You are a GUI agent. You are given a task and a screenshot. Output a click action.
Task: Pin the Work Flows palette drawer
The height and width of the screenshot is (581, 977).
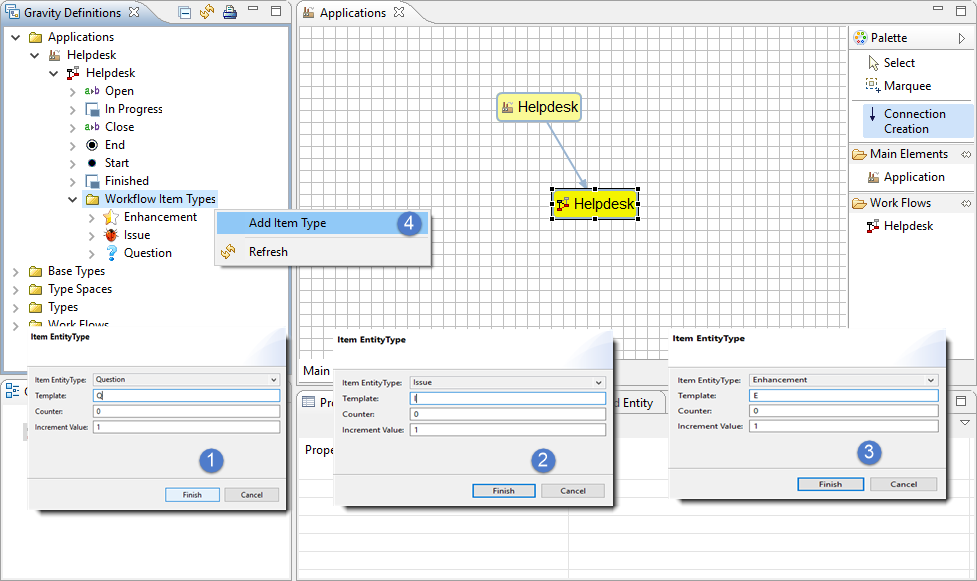coord(966,203)
